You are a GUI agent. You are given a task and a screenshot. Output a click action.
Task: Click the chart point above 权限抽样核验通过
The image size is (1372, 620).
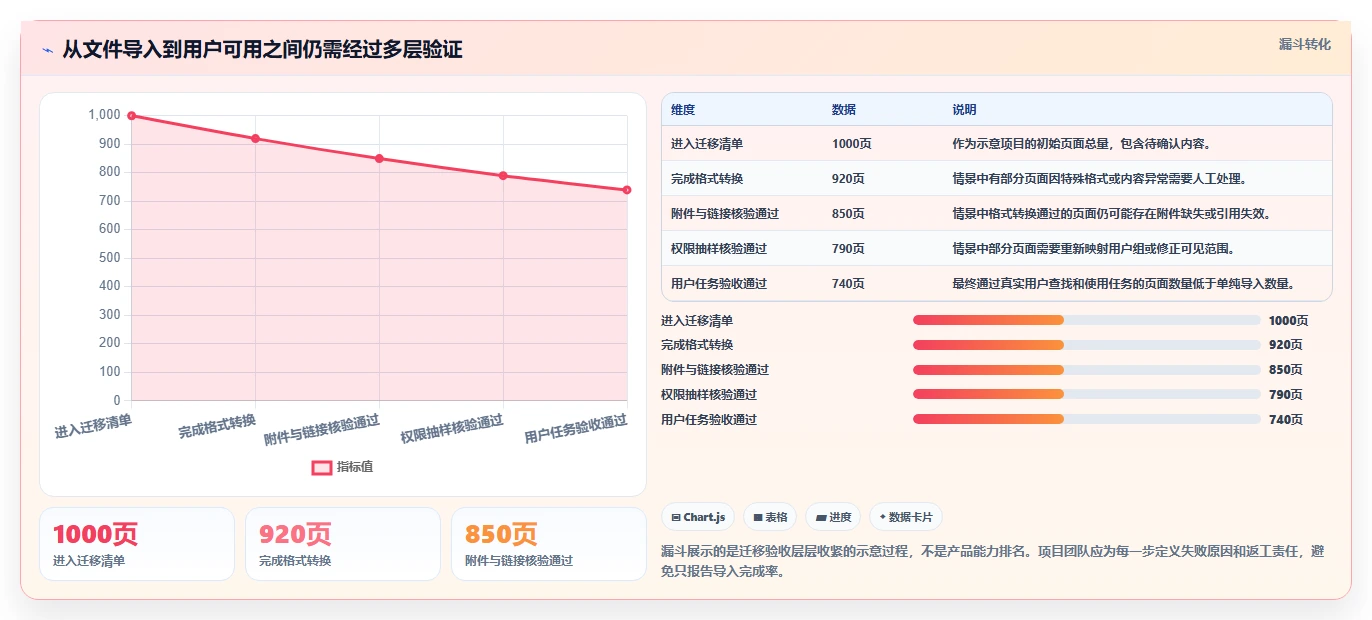click(x=503, y=176)
